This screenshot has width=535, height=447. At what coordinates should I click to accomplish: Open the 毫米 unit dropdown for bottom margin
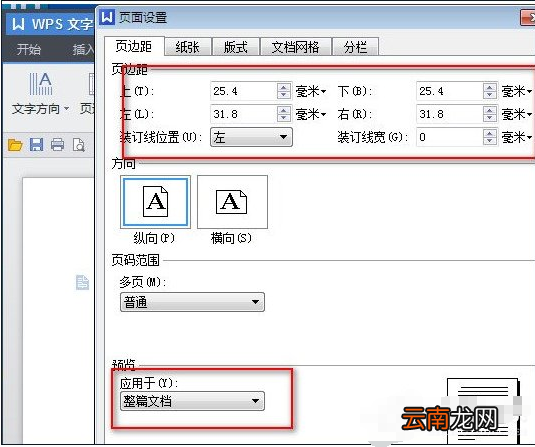pyautogui.click(x=517, y=91)
